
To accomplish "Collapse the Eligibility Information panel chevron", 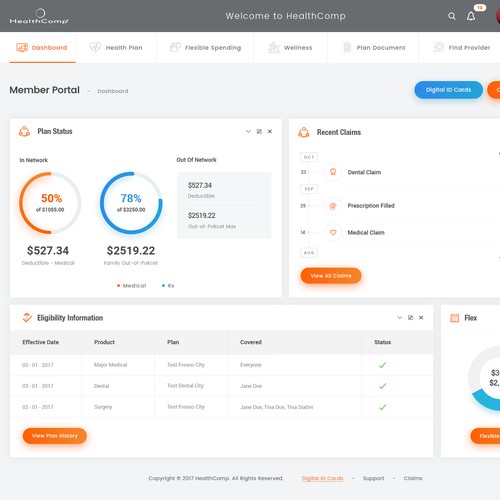I will (x=399, y=318).
